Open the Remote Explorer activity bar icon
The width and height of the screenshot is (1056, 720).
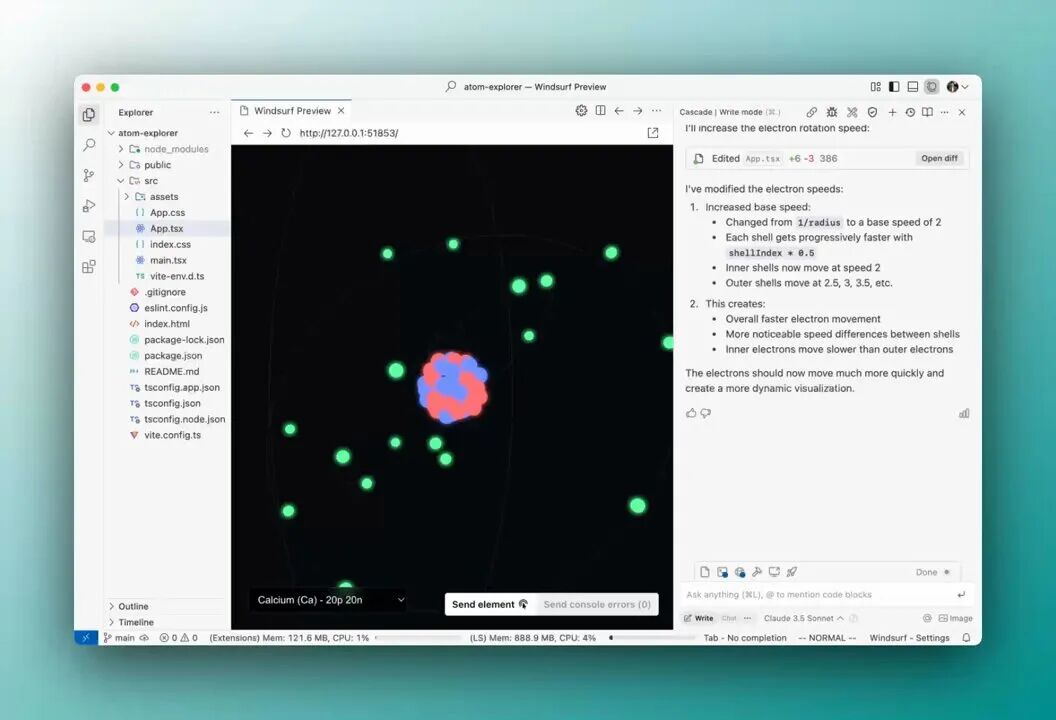tap(89, 236)
